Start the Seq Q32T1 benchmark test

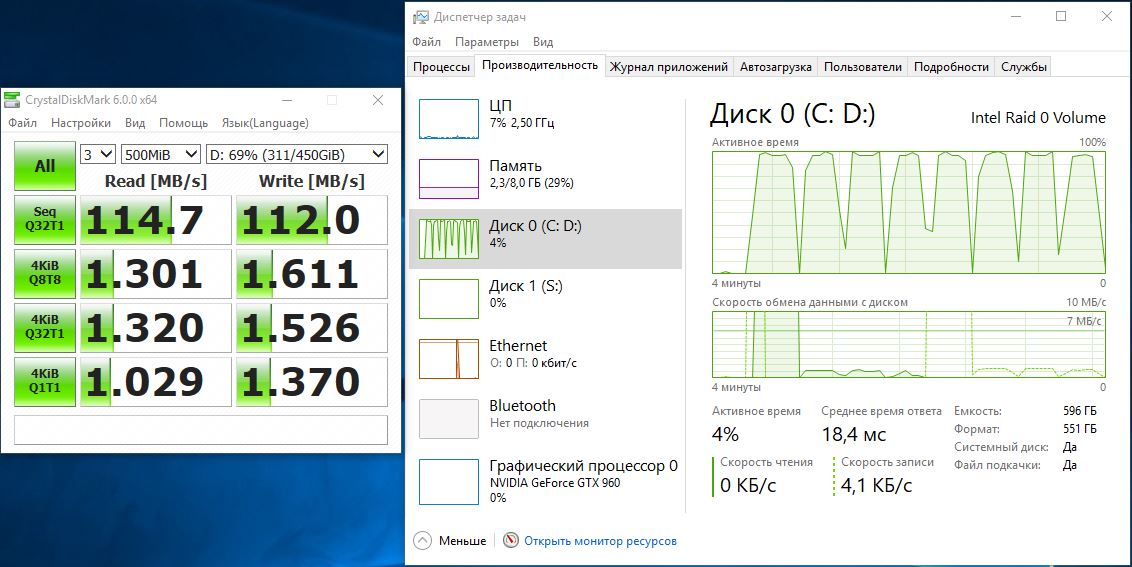(x=45, y=220)
